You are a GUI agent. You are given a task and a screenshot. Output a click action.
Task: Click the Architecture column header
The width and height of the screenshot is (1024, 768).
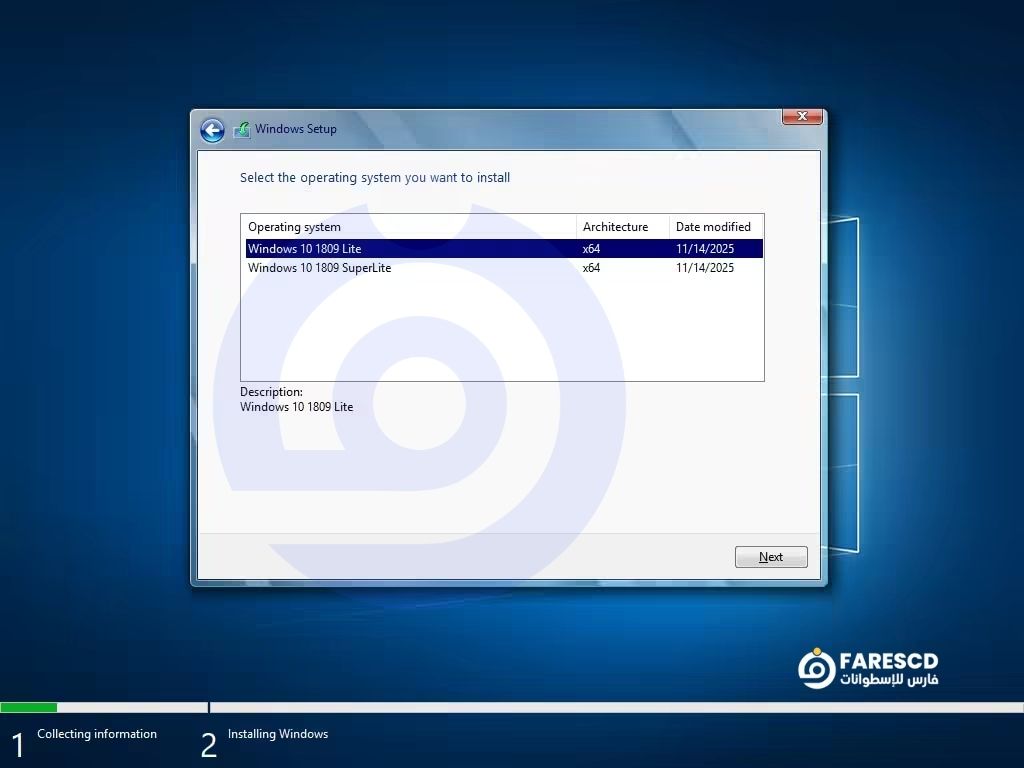(615, 227)
